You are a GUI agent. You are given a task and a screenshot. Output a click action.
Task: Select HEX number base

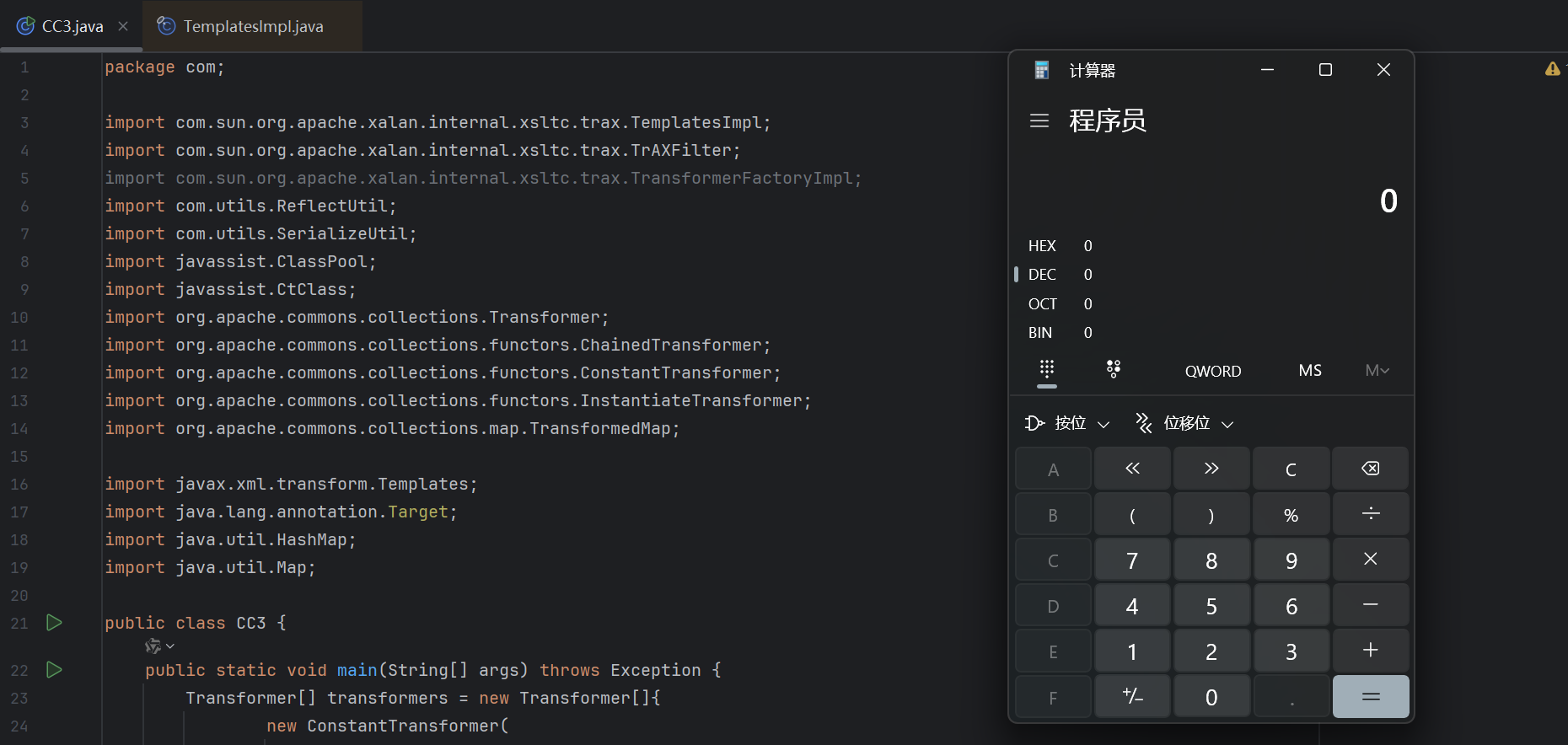pos(1042,246)
